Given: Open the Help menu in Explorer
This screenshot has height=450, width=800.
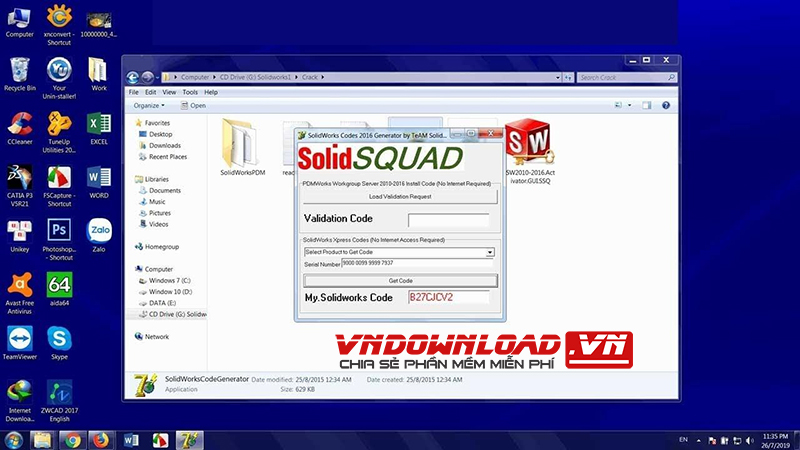Looking at the screenshot, I should pyautogui.click(x=211, y=92).
